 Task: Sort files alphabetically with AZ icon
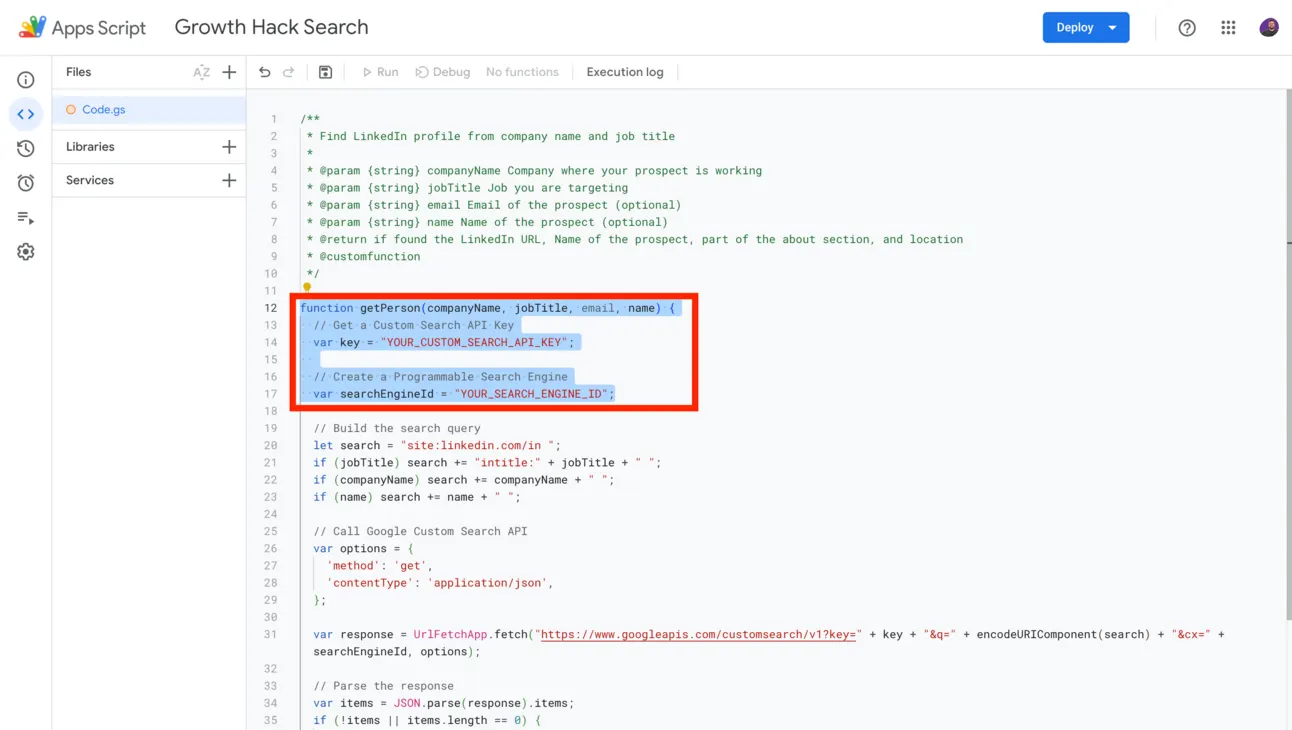click(x=201, y=72)
